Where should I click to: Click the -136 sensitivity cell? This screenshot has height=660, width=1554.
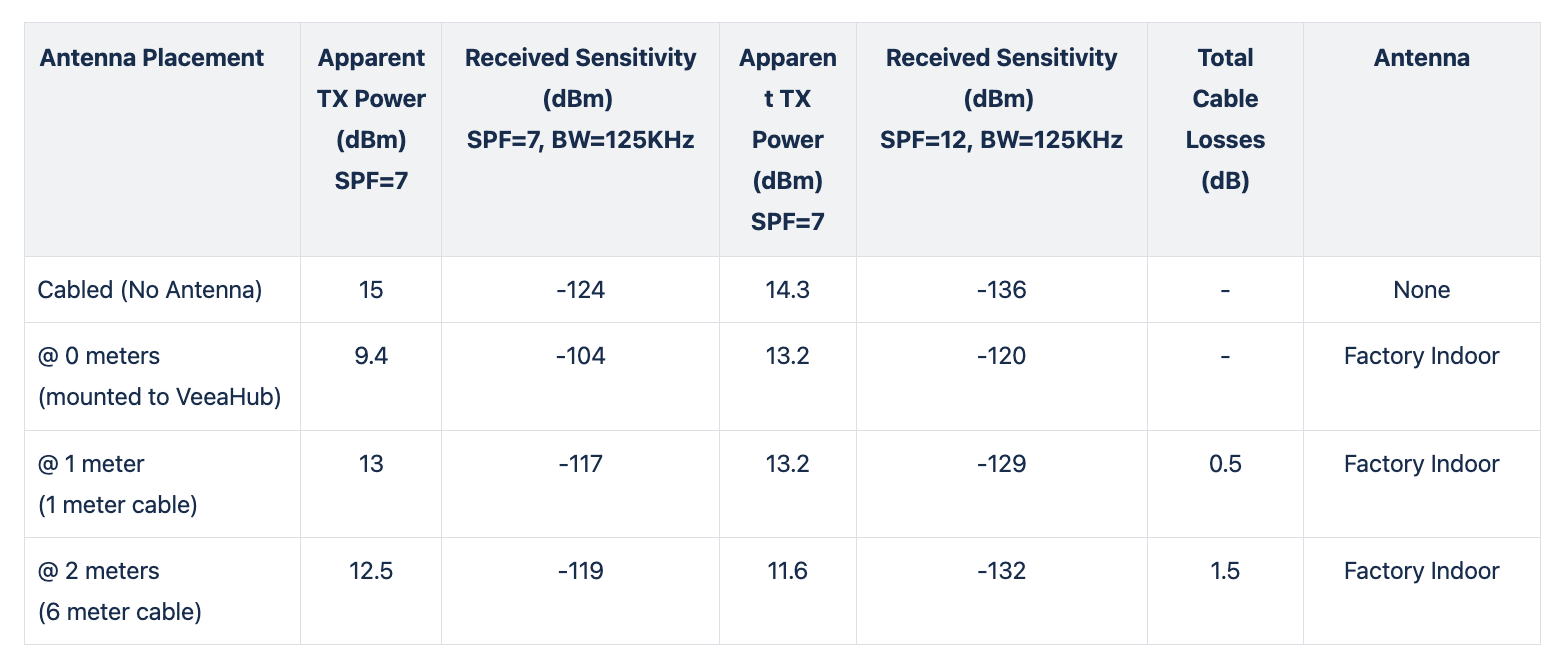tap(1001, 290)
